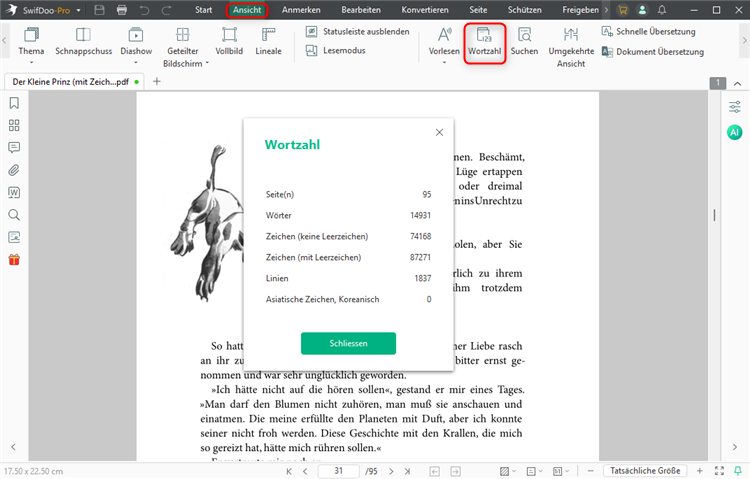Image resolution: width=750 pixels, height=479 pixels.
Task: Expand the Vorlesen dropdown arrow
Action: coord(444,62)
